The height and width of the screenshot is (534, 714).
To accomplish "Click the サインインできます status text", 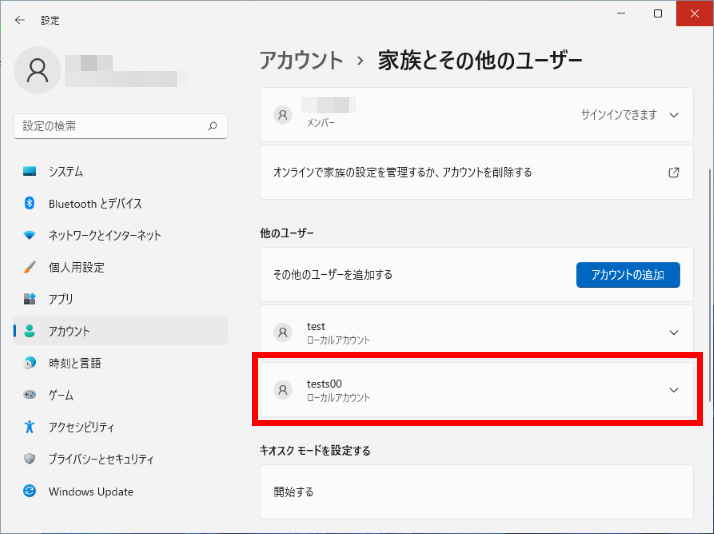I will click(619, 115).
